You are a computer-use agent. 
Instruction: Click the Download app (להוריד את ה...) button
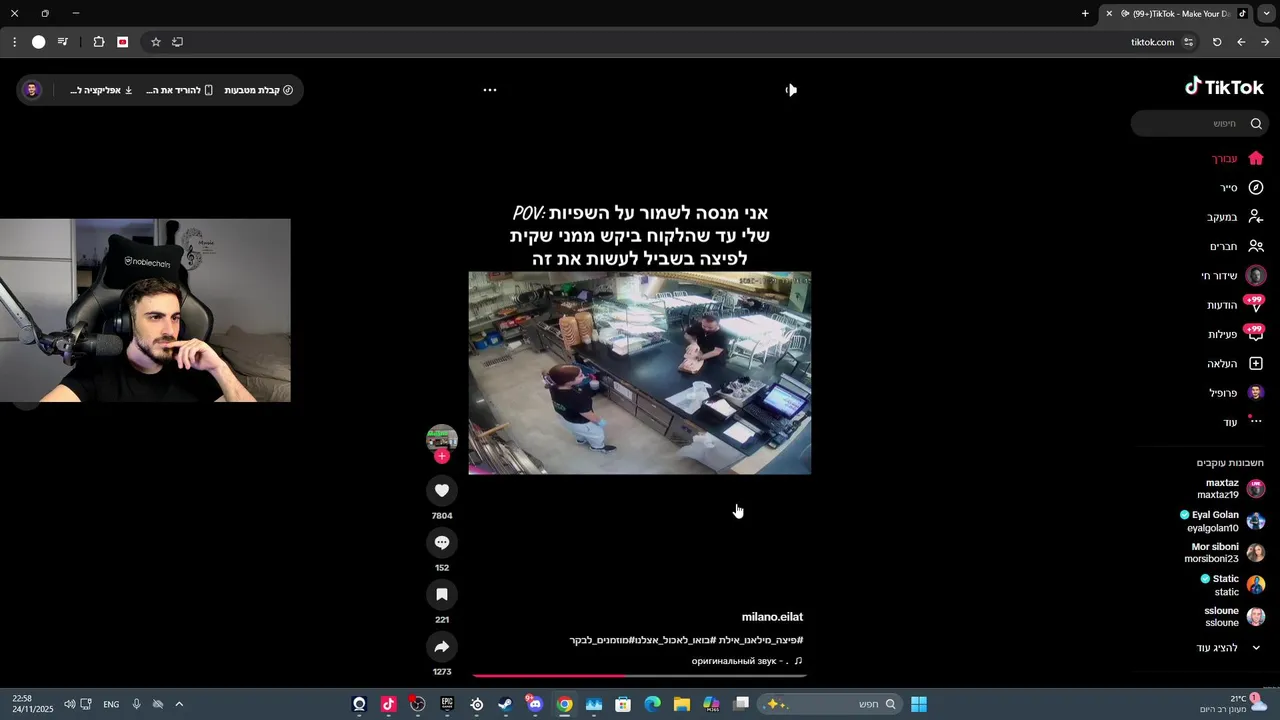pos(180,90)
